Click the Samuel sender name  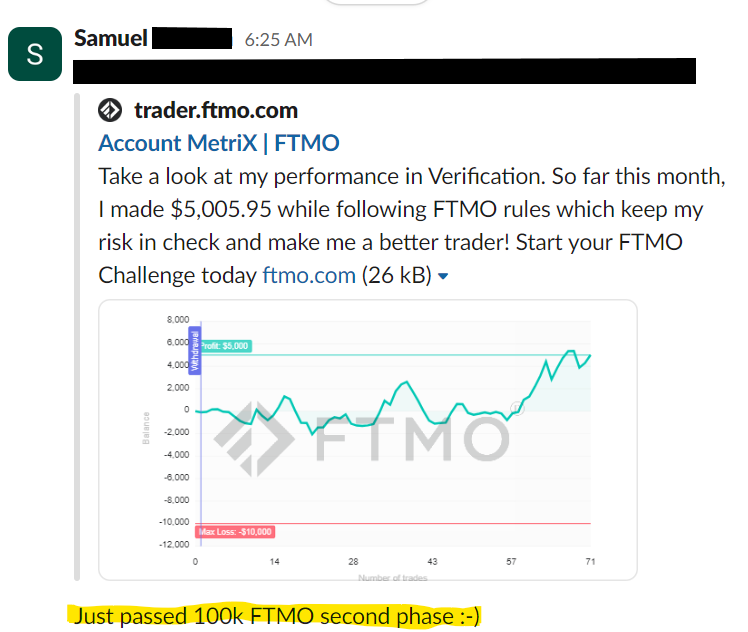(x=111, y=38)
